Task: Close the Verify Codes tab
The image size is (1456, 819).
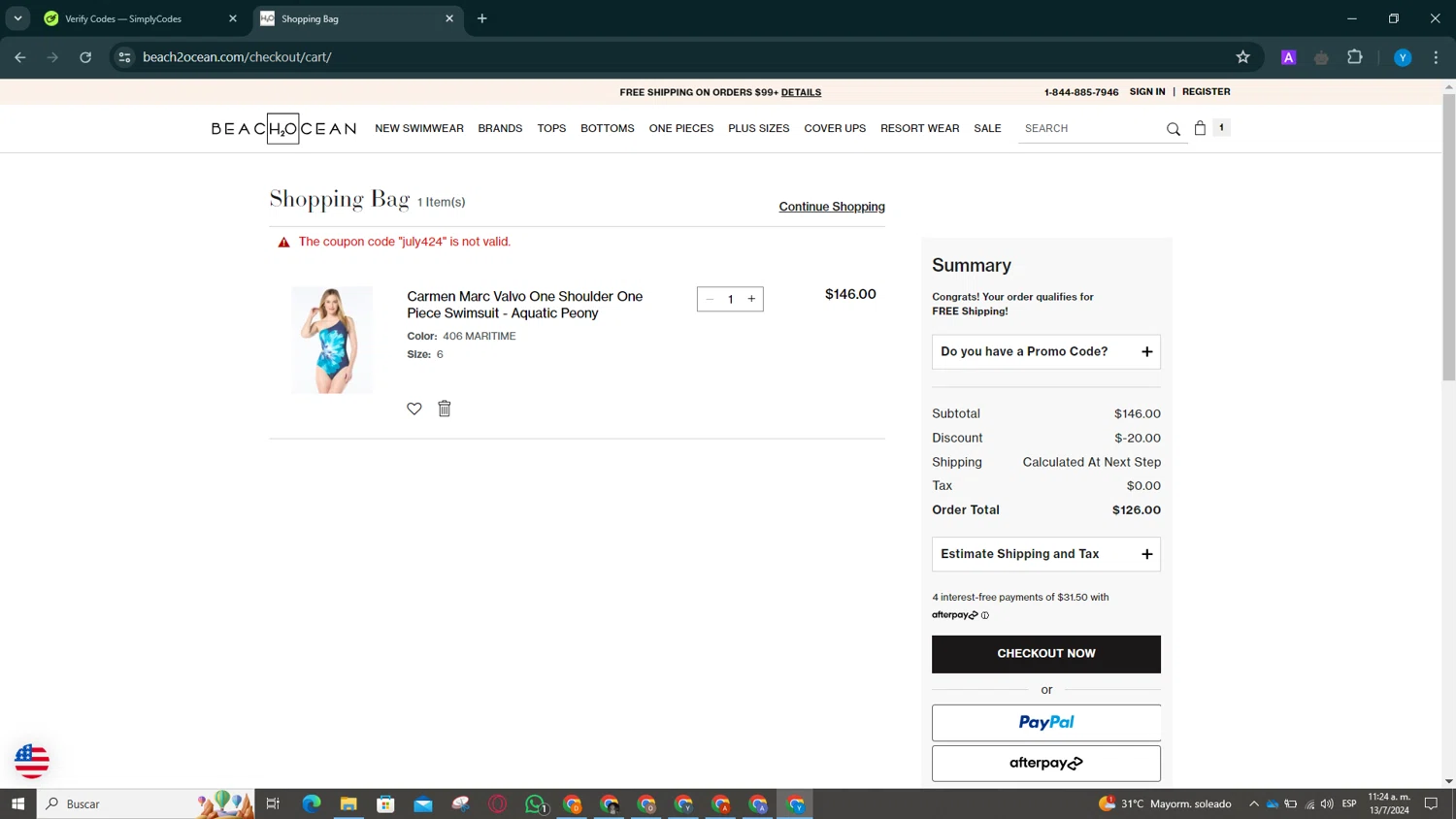Action: 233,18
